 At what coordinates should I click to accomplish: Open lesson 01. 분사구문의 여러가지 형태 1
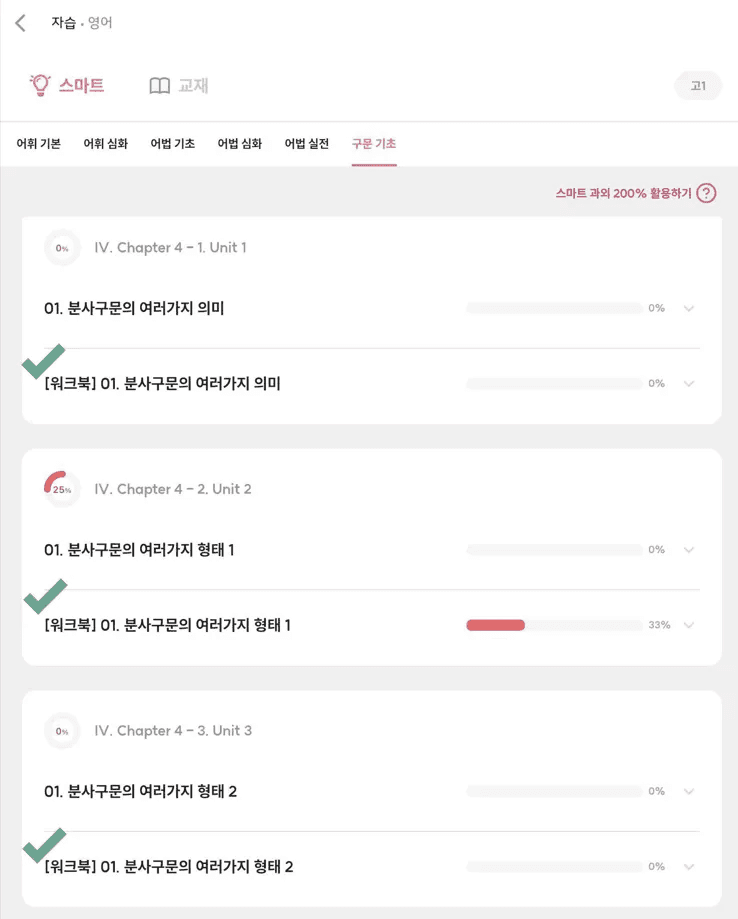(x=140, y=550)
